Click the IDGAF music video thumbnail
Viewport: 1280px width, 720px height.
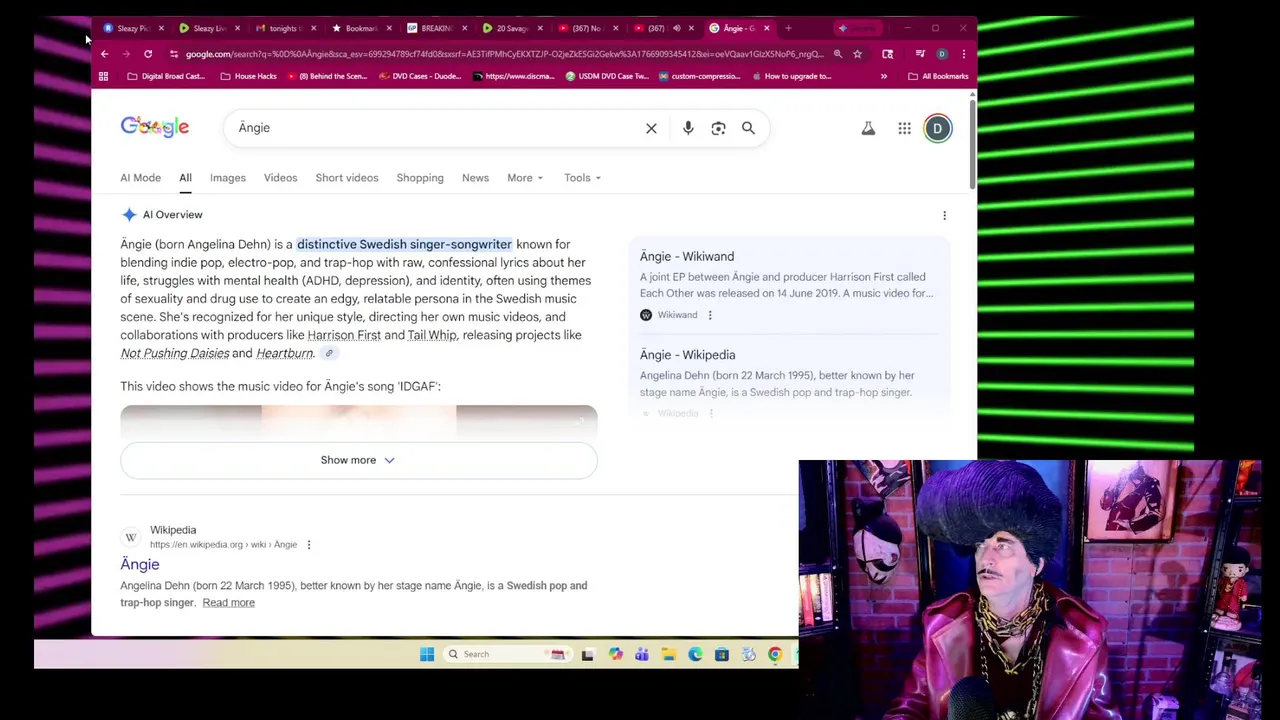click(358, 422)
